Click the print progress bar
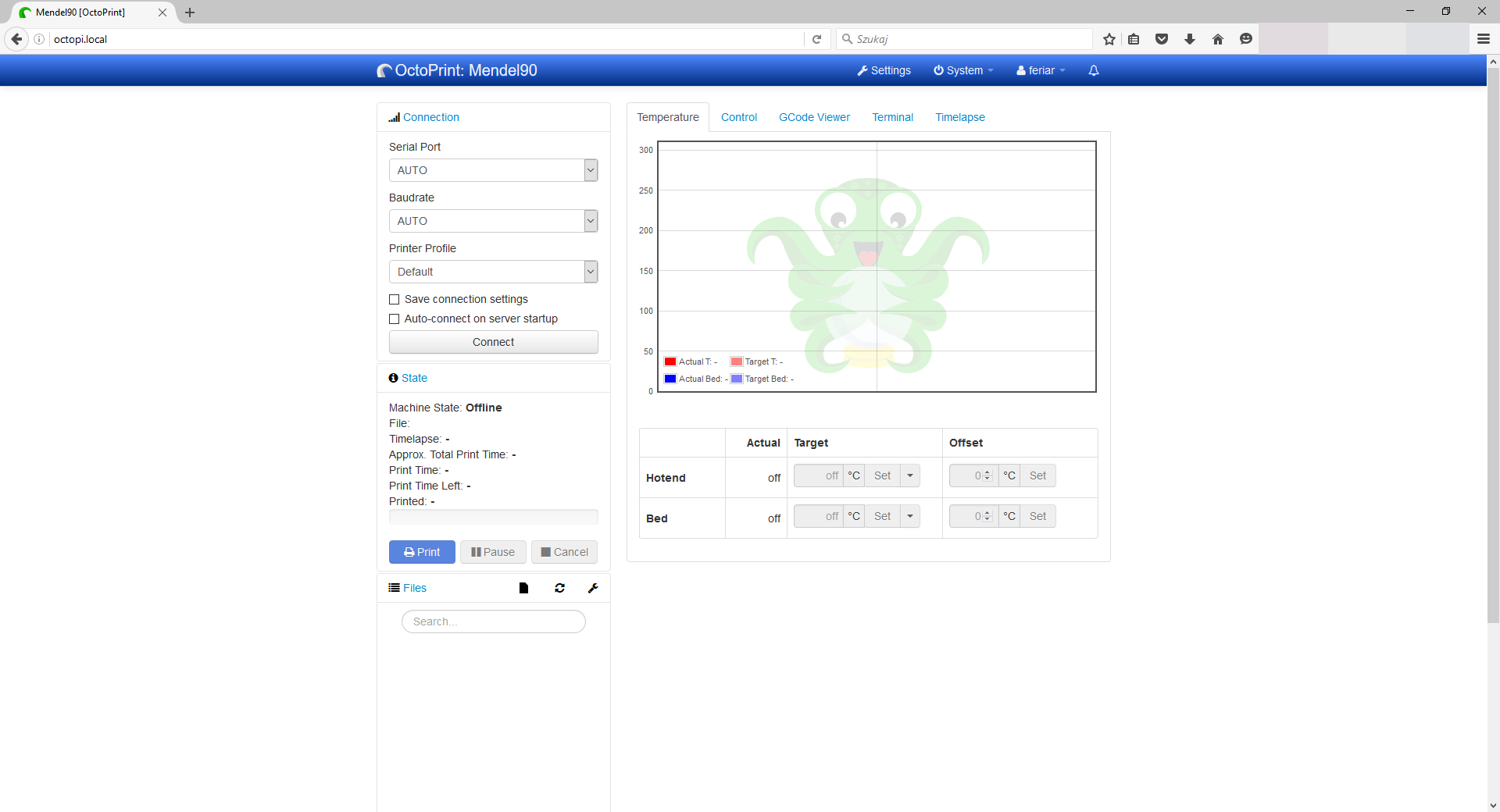Screen dimensions: 1500x812 (x=494, y=517)
